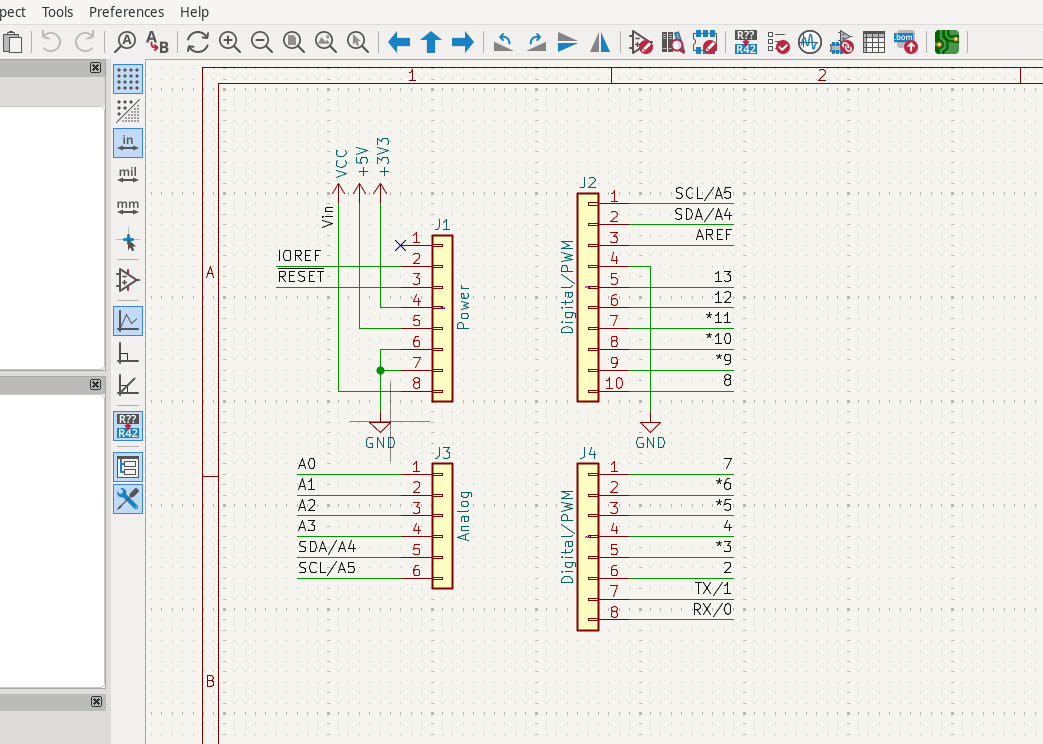Open the Tools menu
This screenshot has height=744, width=1043.
coord(57,12)
